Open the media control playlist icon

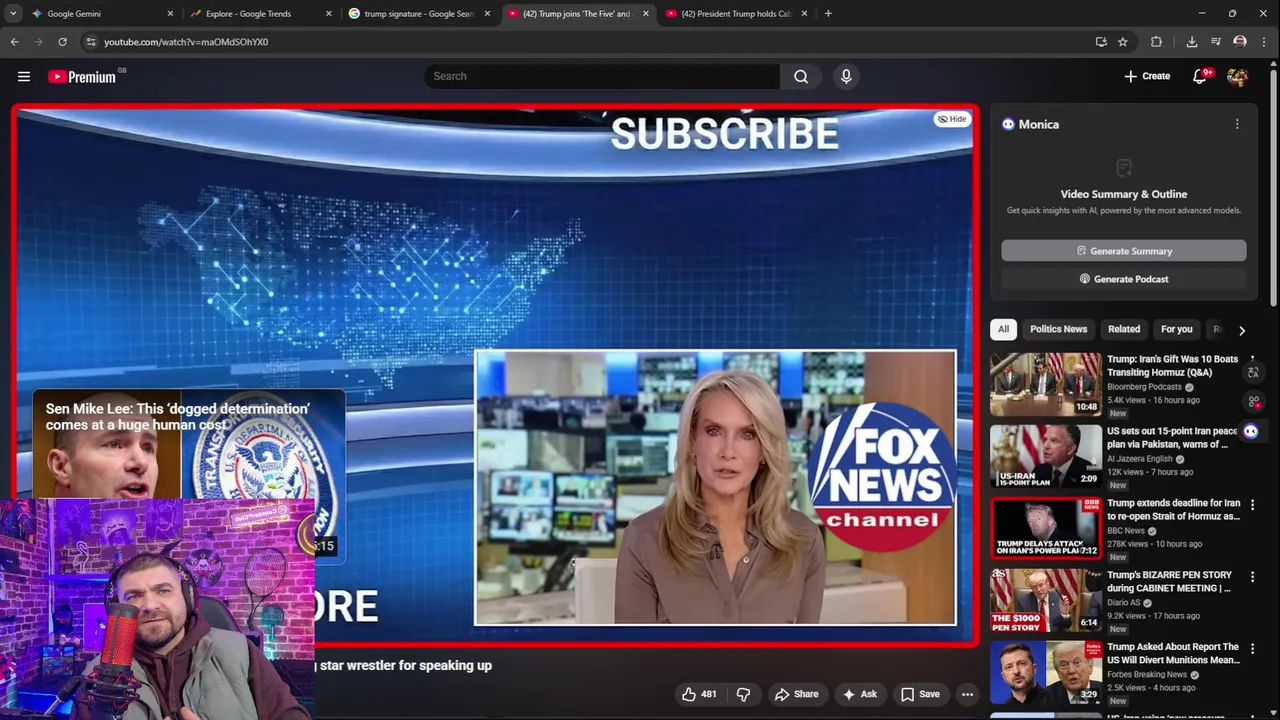(1216, 42)
